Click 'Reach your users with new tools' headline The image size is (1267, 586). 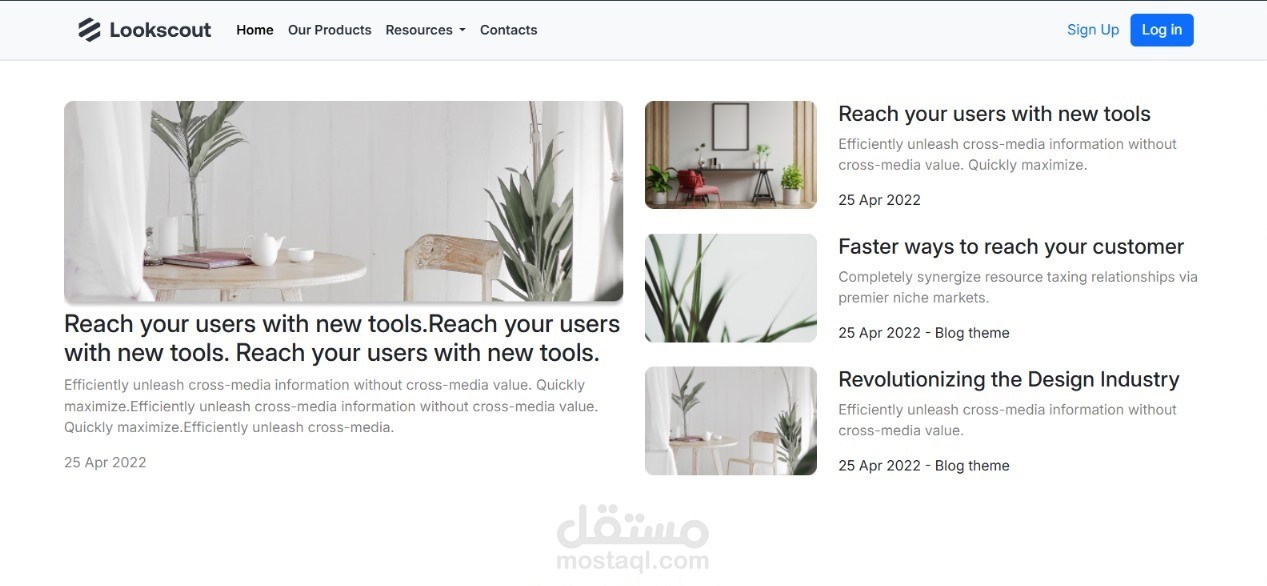coord(994,114)
